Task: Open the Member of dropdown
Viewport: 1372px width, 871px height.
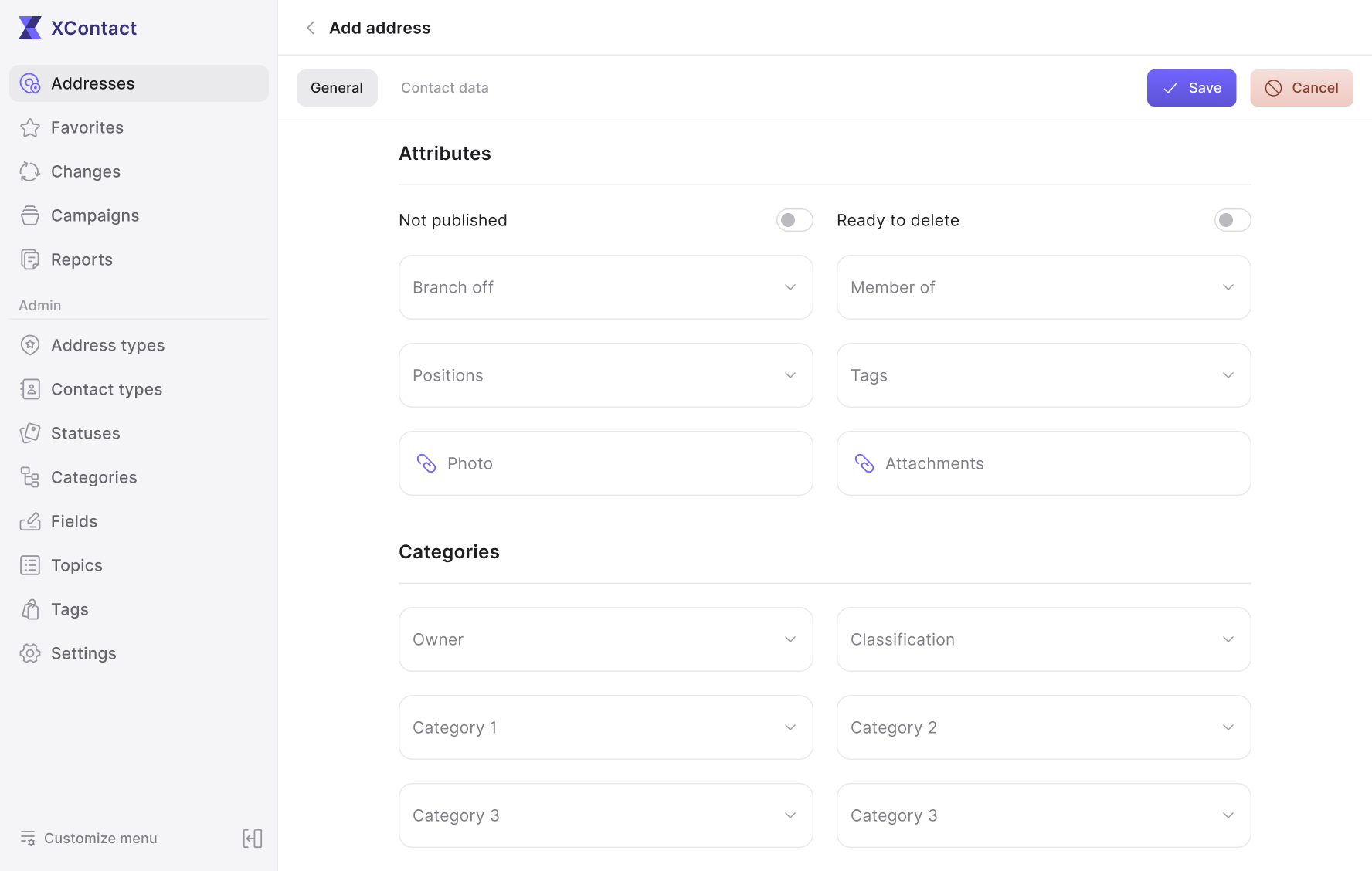Action: click(1044, 287)
